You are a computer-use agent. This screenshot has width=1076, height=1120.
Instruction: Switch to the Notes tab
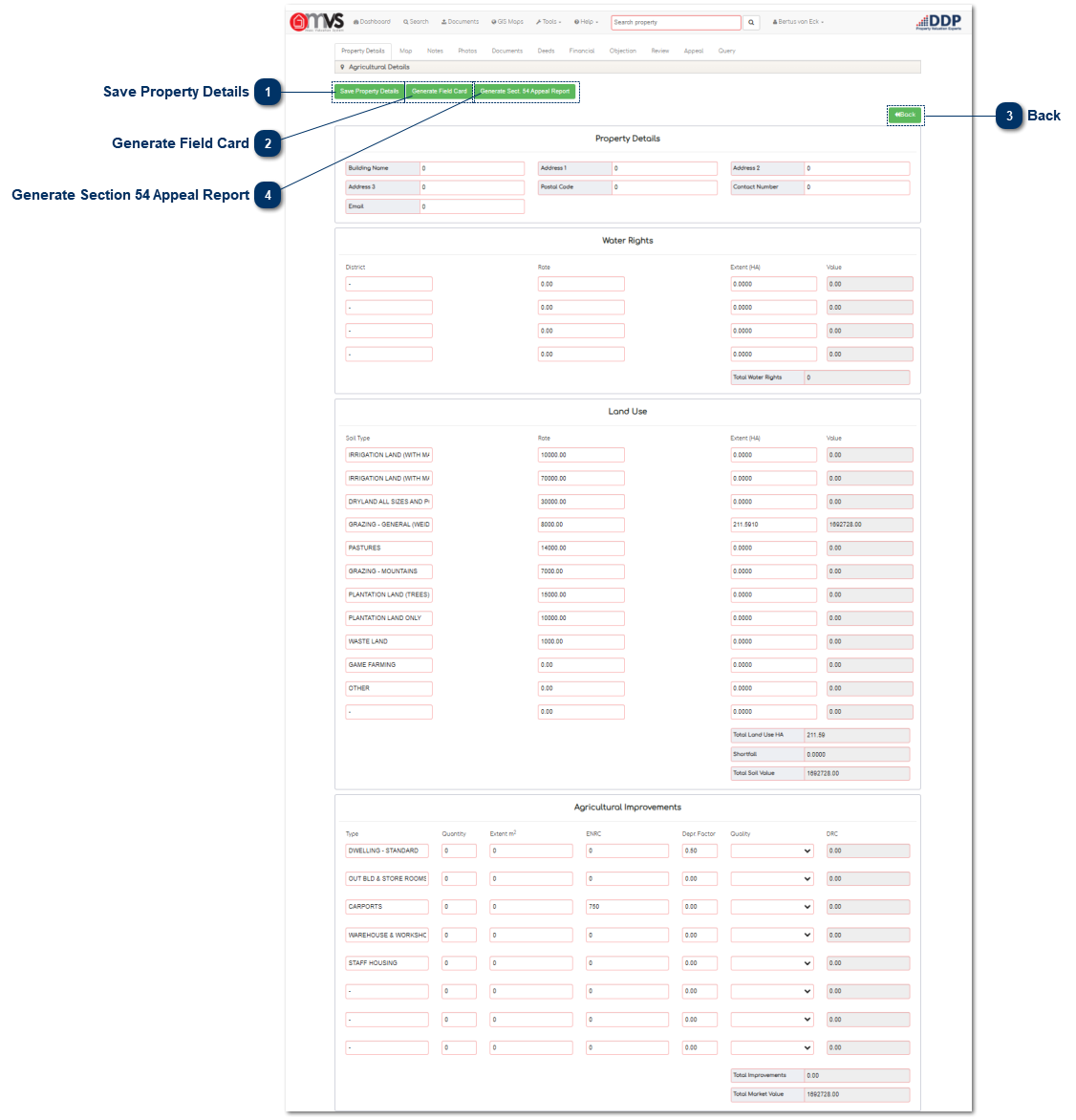435,51
